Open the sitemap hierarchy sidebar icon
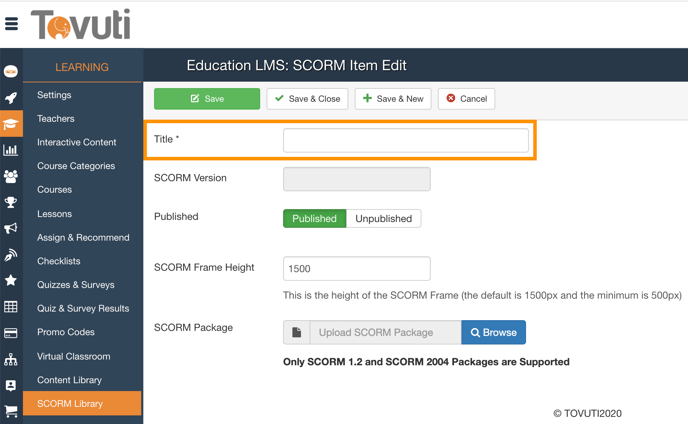This screenshot has width=688, height=424. point(11,359)
